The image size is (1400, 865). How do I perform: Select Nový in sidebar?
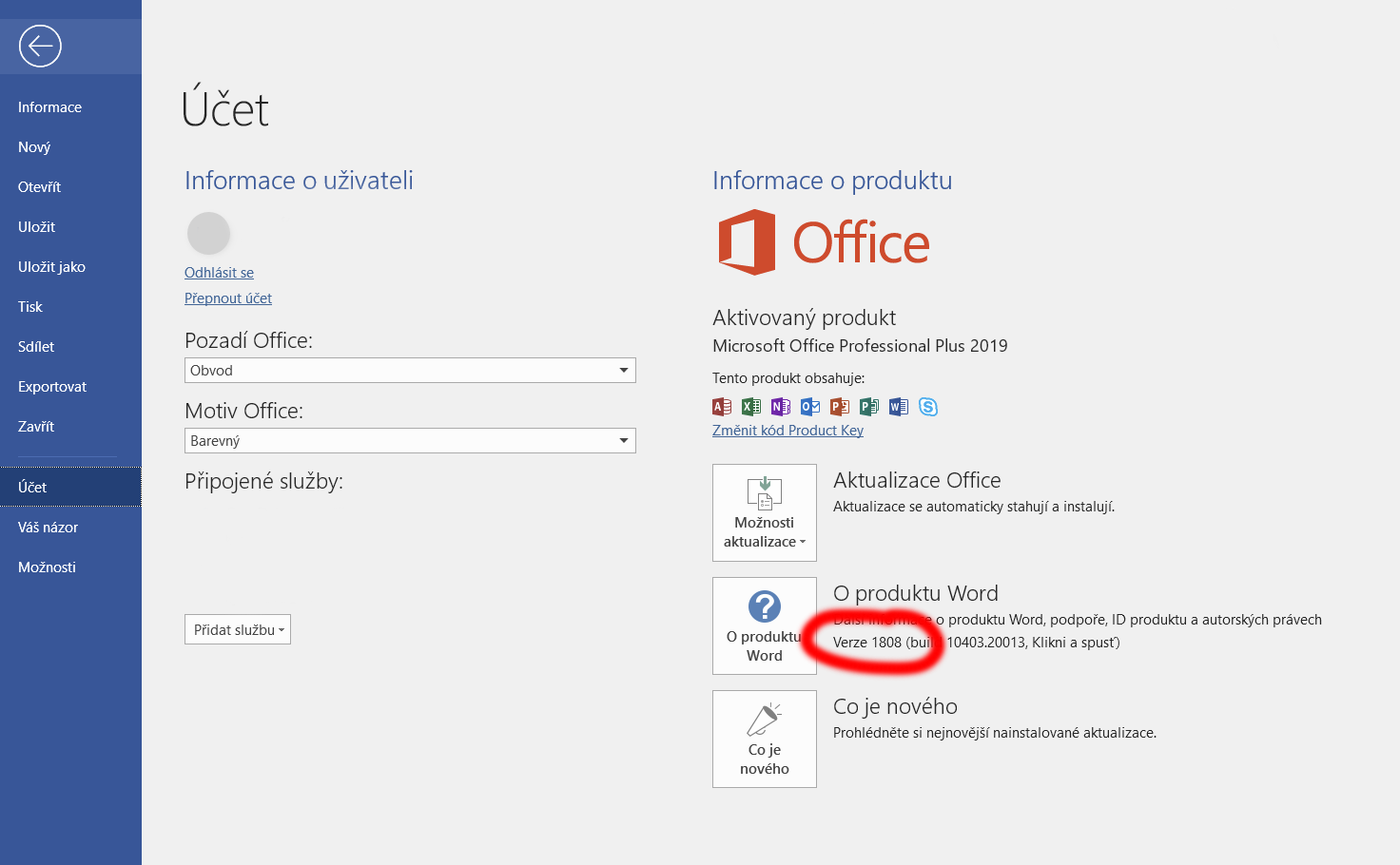click(x=70, y=147)
